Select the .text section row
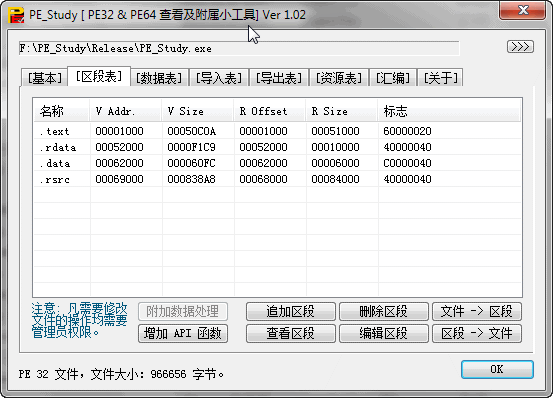The image size is (553, 398). [x=277, y=131]
